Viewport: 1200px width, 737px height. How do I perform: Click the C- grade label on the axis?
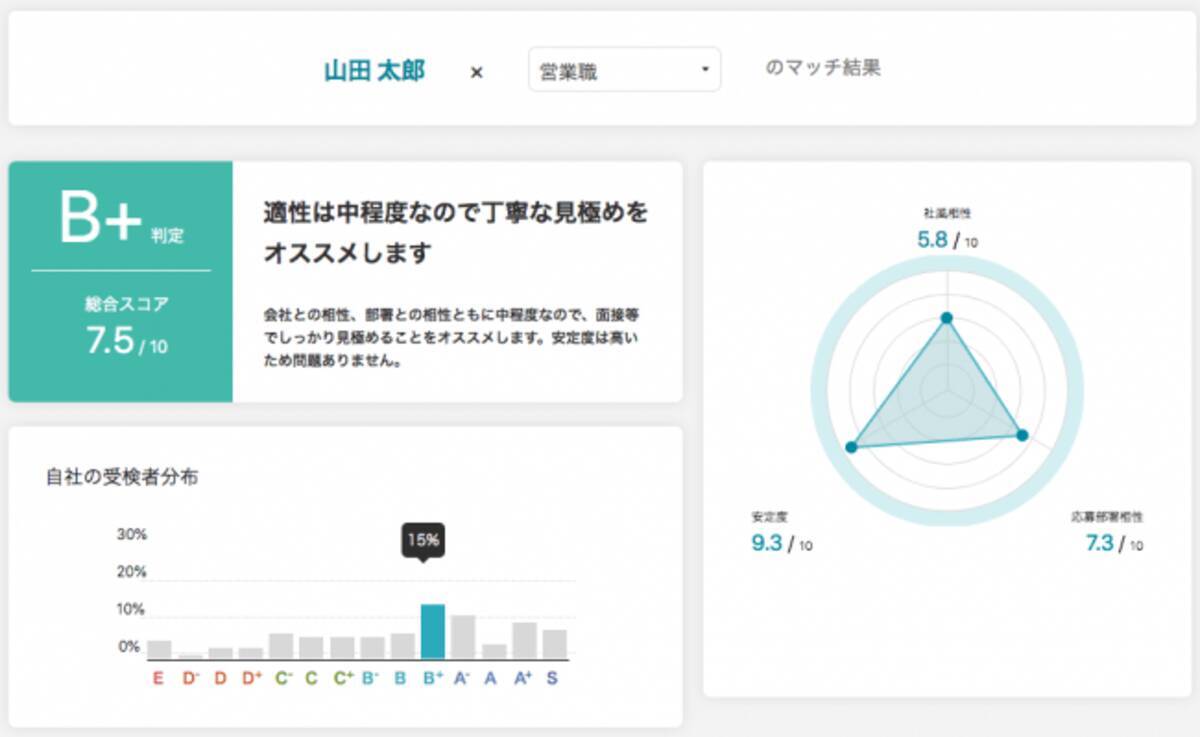283,678
